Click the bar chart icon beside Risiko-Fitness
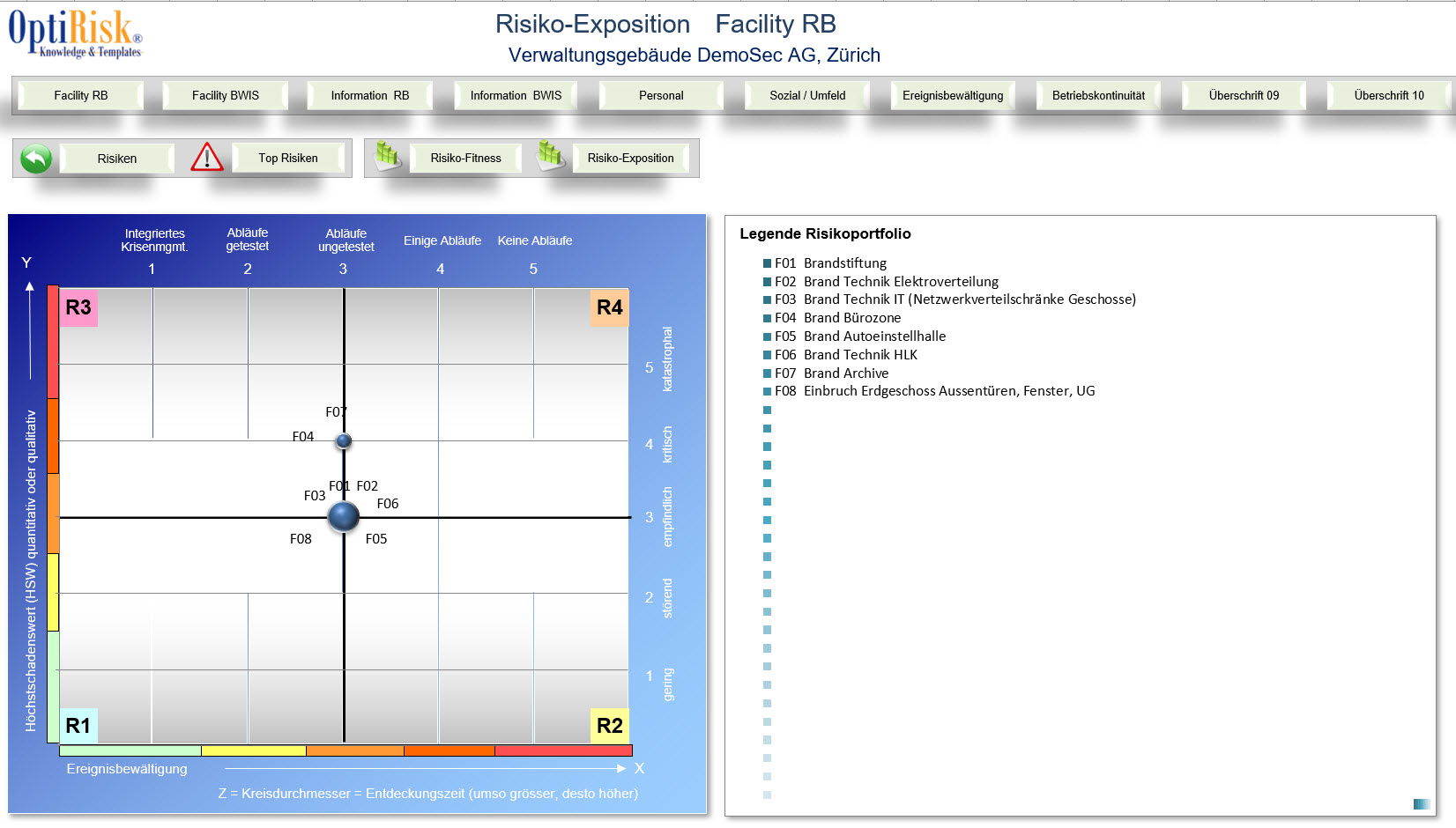Image resolution: width=1456 pixels, height=828 pixels. 388,156
